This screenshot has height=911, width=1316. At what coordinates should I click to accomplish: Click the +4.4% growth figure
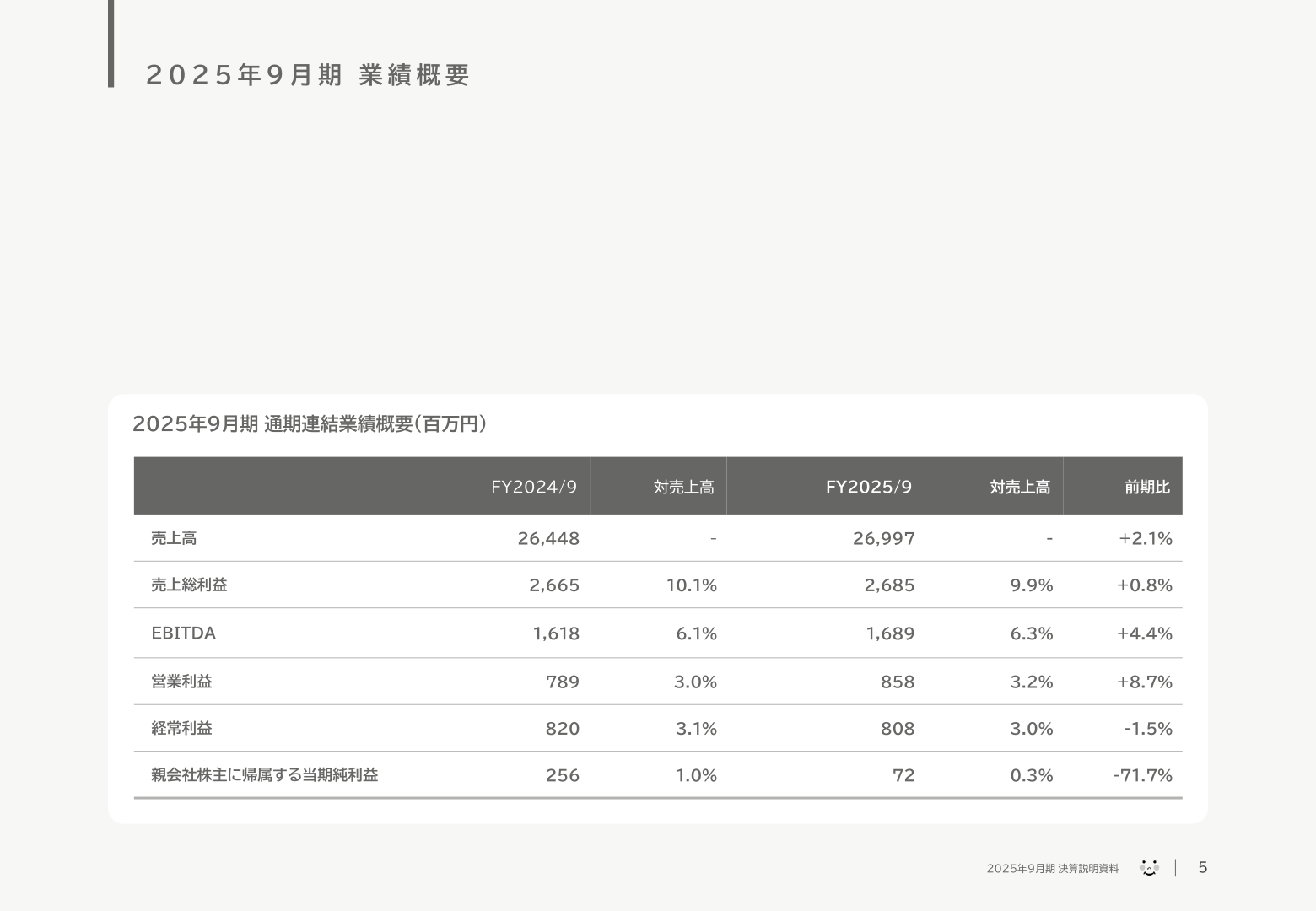point(1145,633)
